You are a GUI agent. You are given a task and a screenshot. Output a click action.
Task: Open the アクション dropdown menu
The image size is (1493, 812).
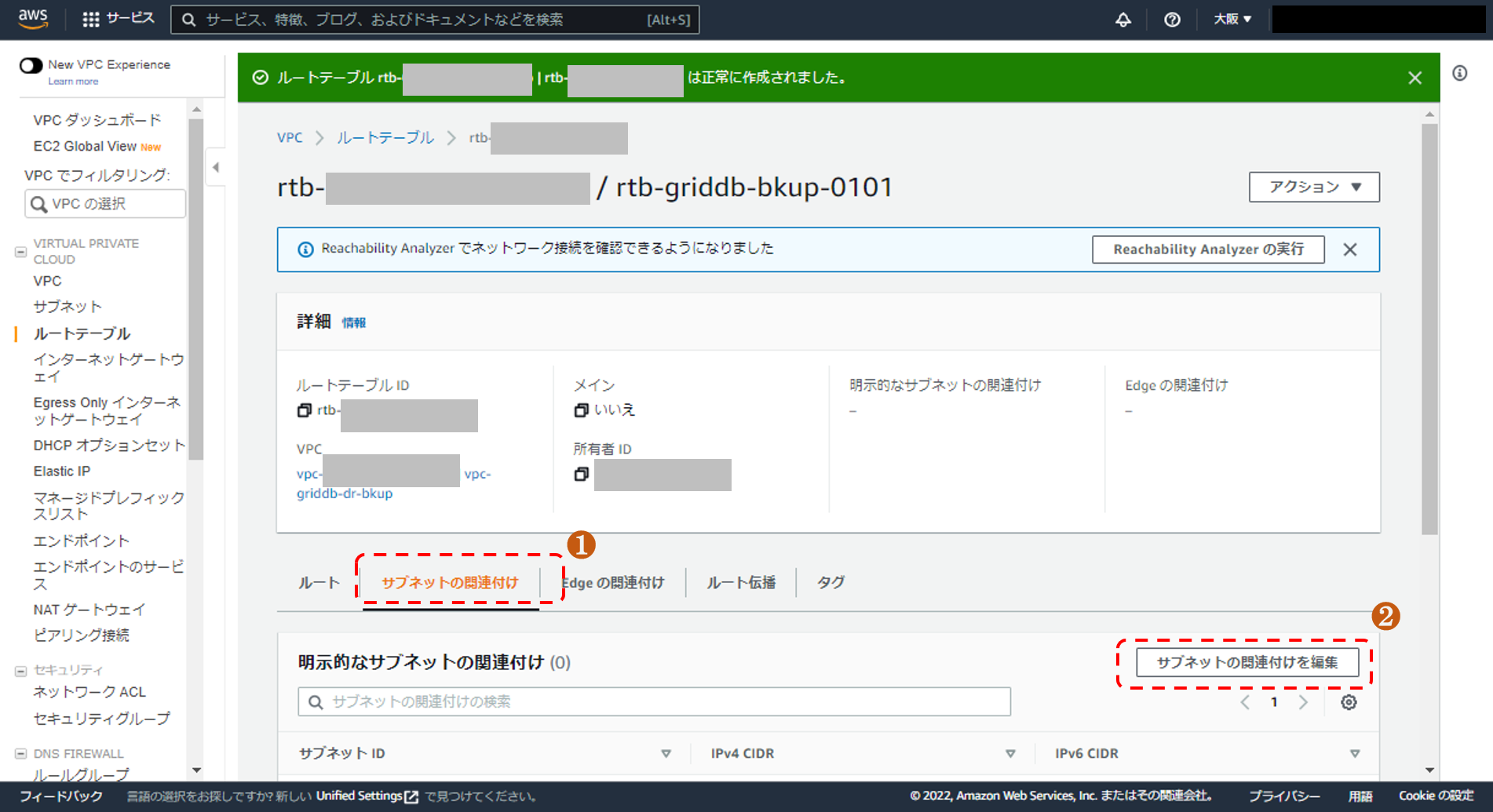[1313, 187]
